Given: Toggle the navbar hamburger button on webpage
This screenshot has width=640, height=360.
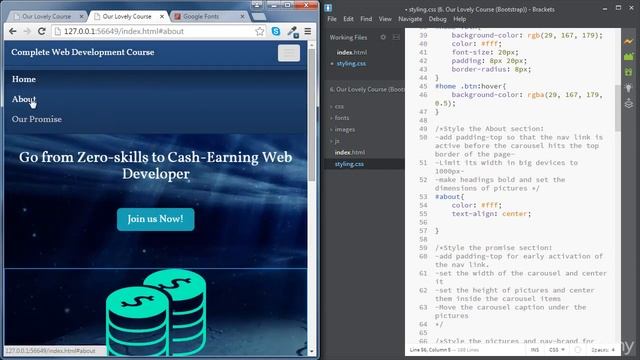Looking at the screenshot, I should click(x=289, y=53).
